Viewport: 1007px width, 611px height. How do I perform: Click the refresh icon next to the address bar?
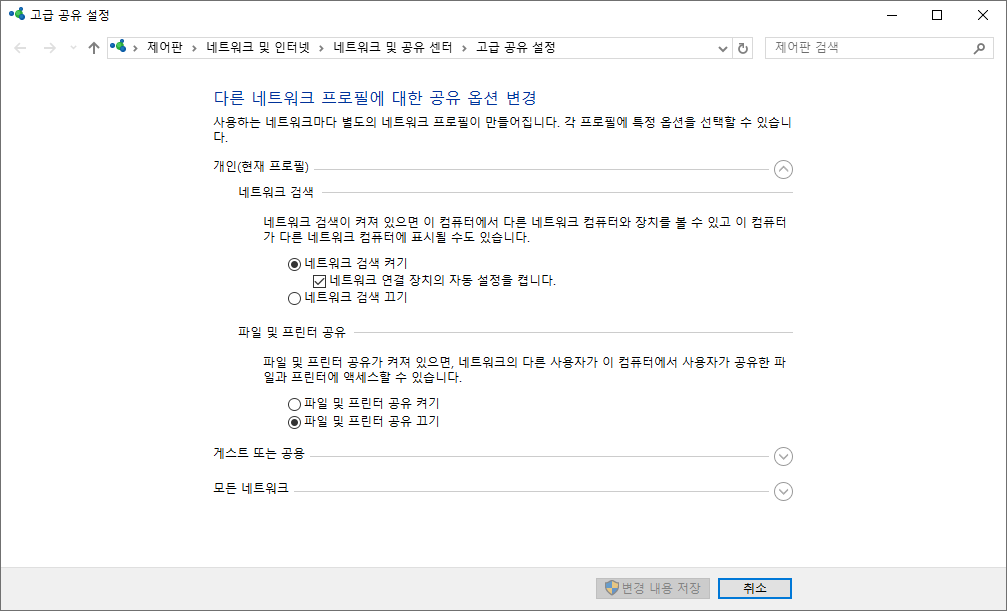click(742, 46)
